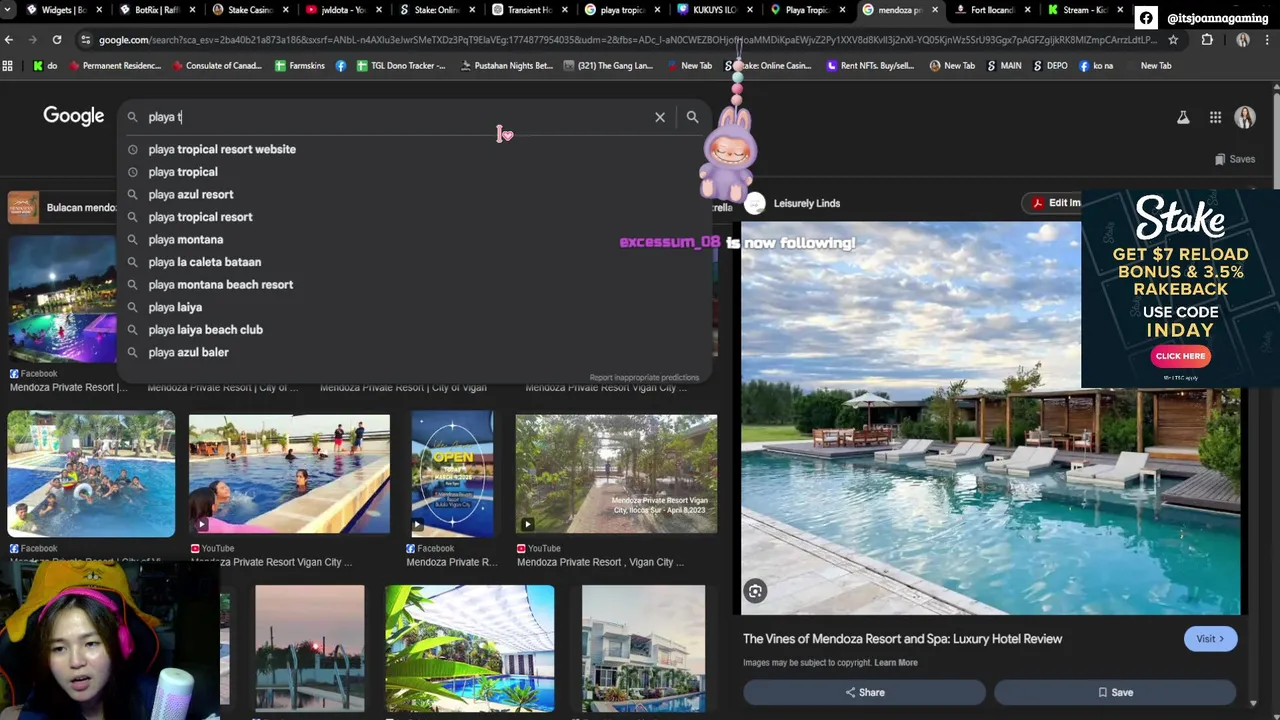Open 'Mendoza Private Resort , Vigan City' garden video
This screenshot has width=1280, height=720.
616,474
